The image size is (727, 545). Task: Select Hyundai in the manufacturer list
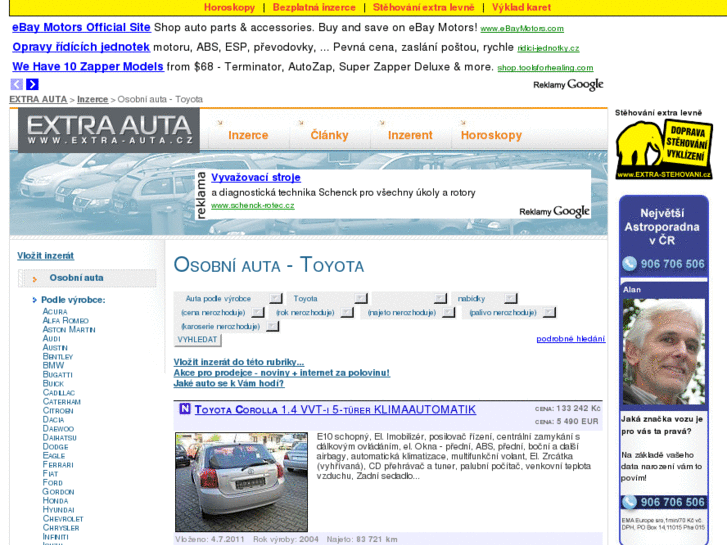tap(58, 509)
